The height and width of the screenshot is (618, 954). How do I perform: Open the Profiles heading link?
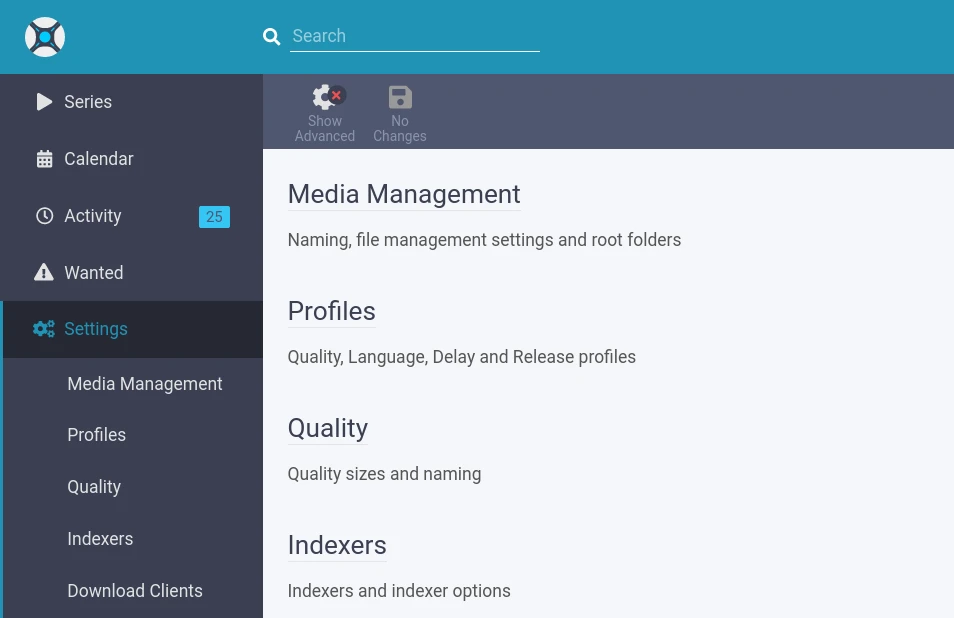click(331, 311)
